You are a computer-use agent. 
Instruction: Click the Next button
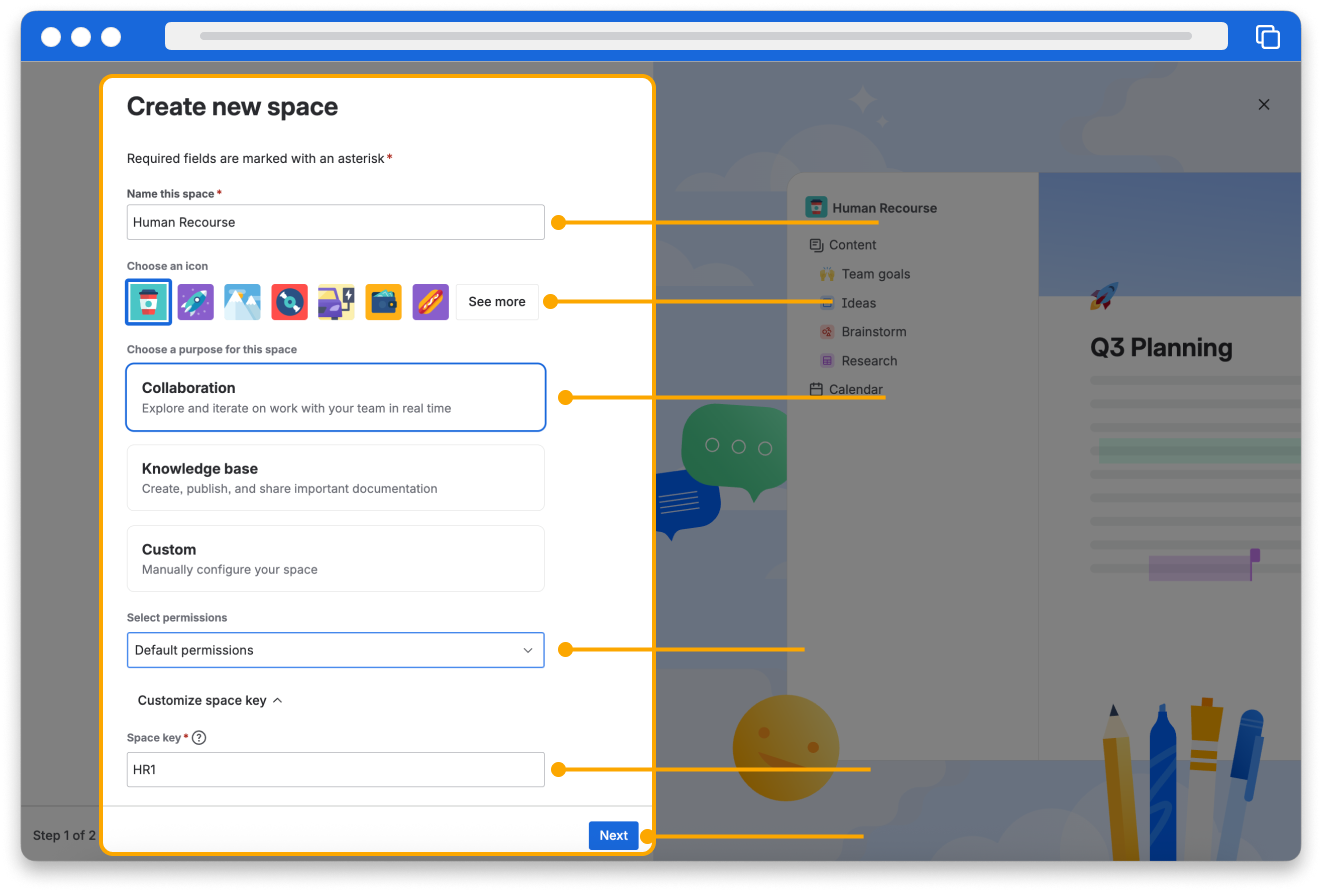coord(613,836)
